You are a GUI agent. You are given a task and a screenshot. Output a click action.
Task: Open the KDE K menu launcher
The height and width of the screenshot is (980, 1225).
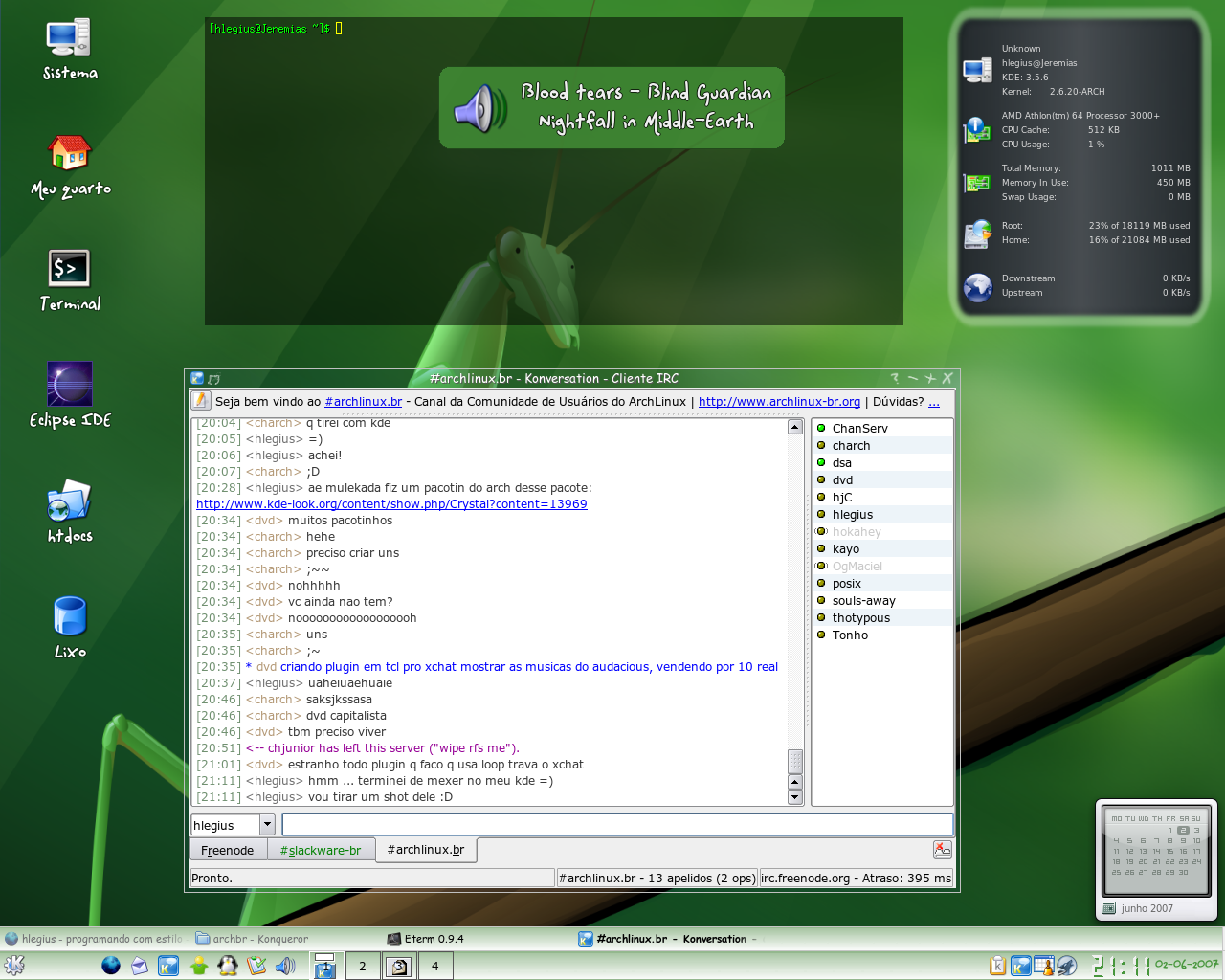click(14, 966)
